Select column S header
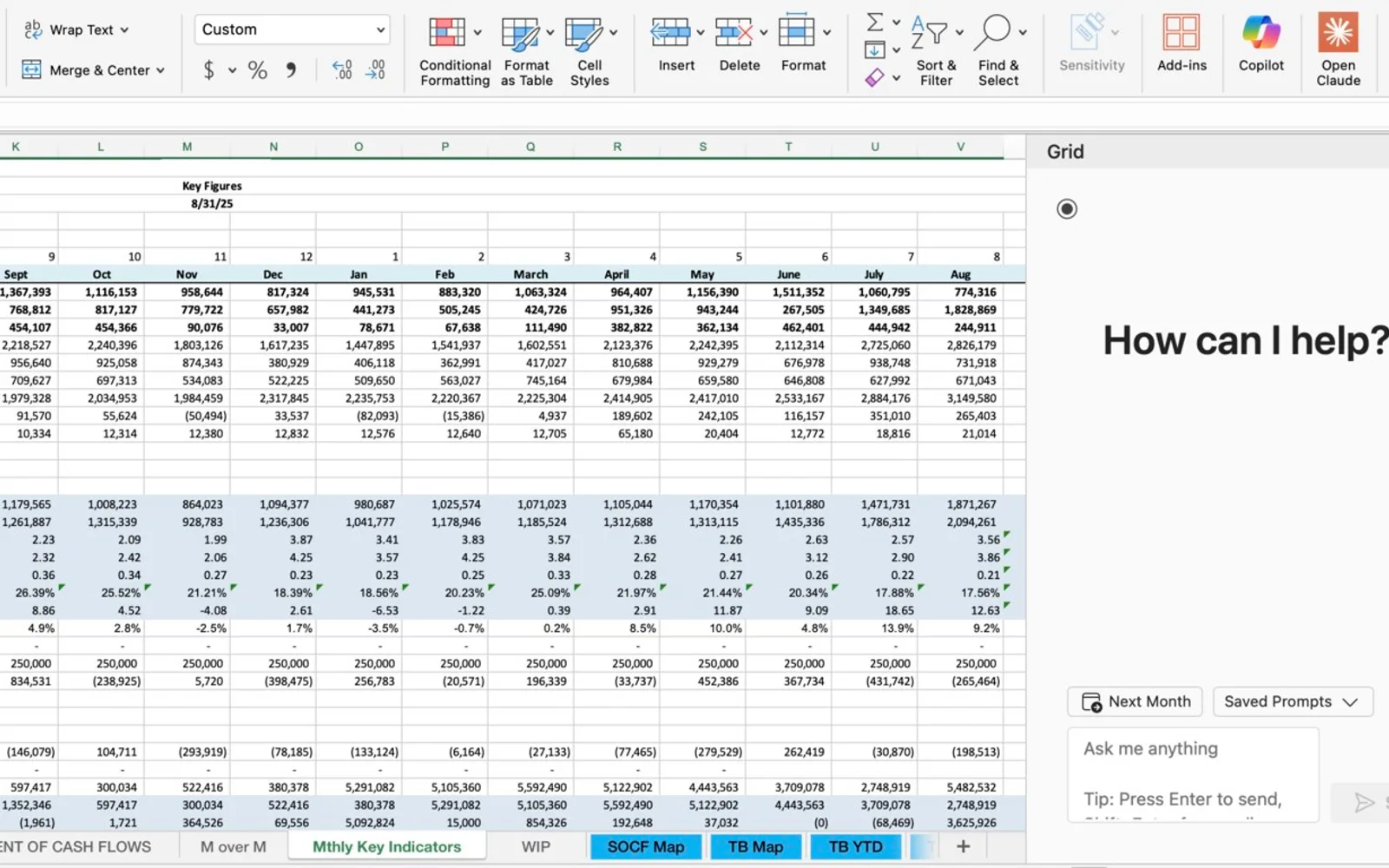The height and width of the screenshot is (868, 1389). pyautogui.click(x=702, y=147)
